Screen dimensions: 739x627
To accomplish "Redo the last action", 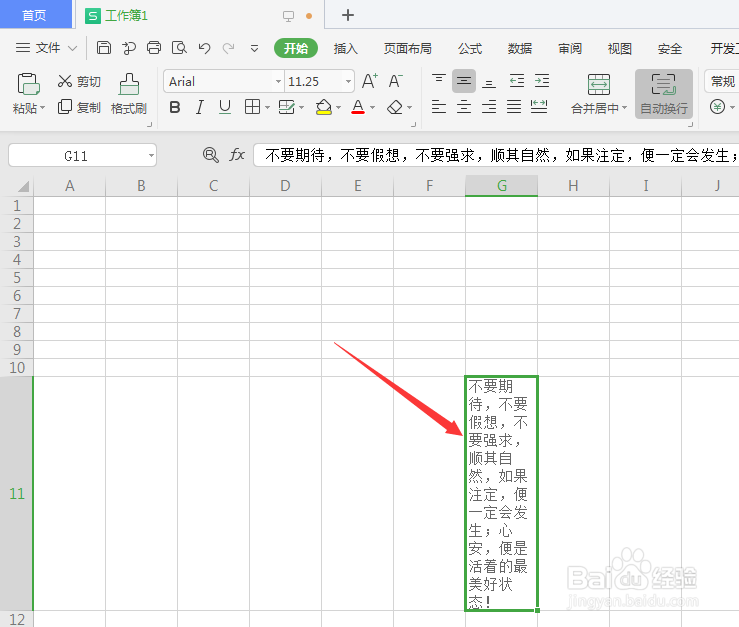I will coord(229,48).
